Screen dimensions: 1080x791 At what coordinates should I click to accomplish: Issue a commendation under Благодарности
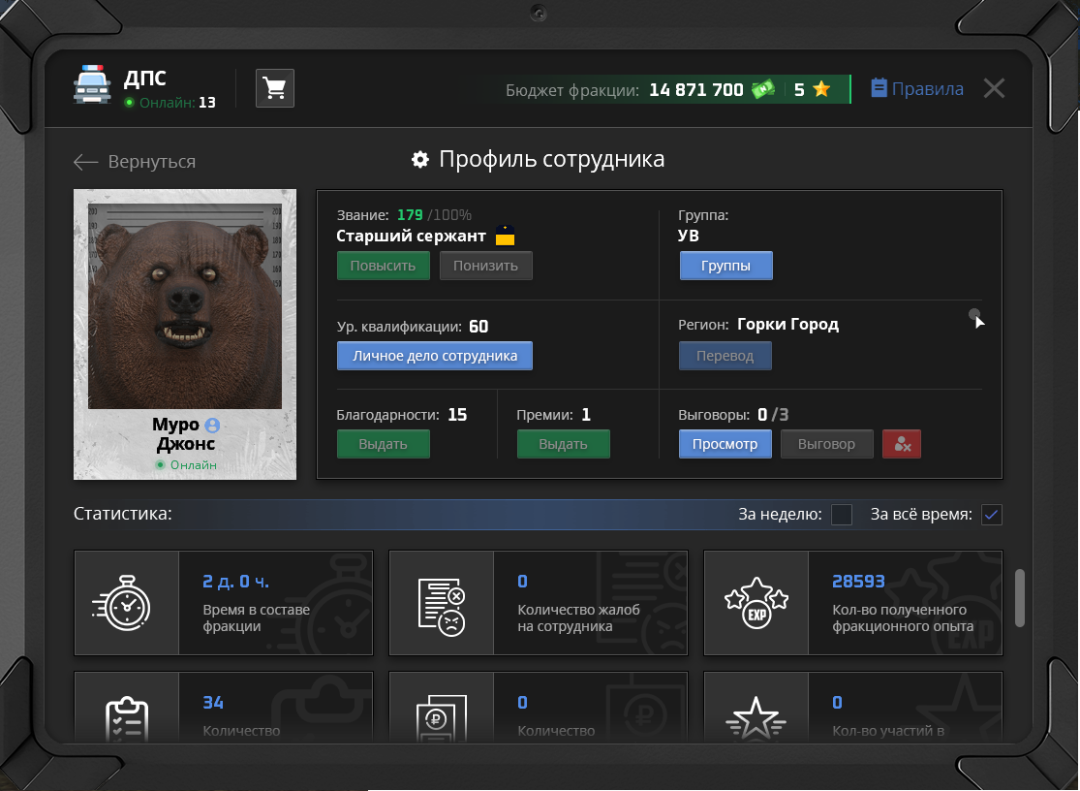(383, 444)
